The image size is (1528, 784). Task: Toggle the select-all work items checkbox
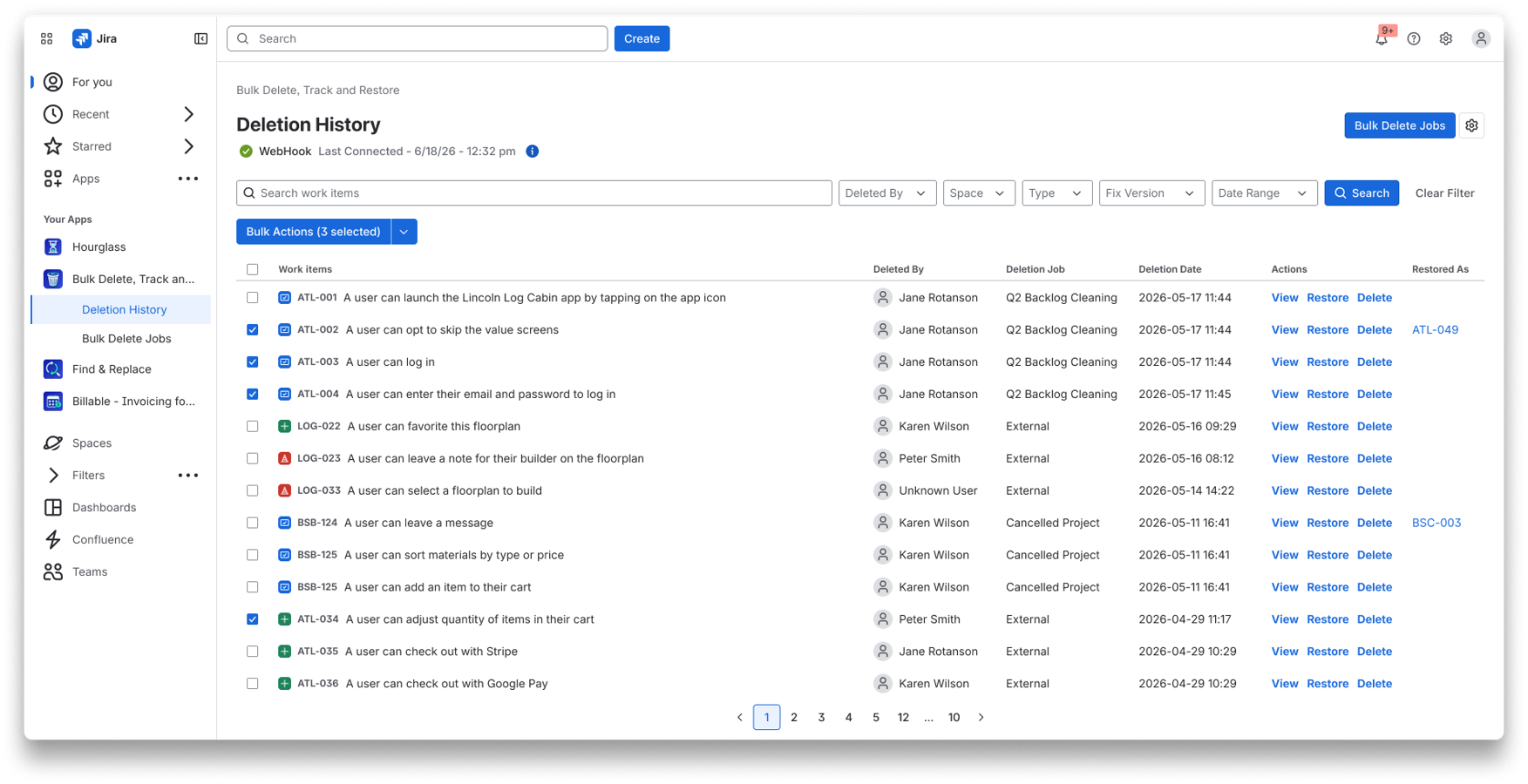tap(253, 269)
